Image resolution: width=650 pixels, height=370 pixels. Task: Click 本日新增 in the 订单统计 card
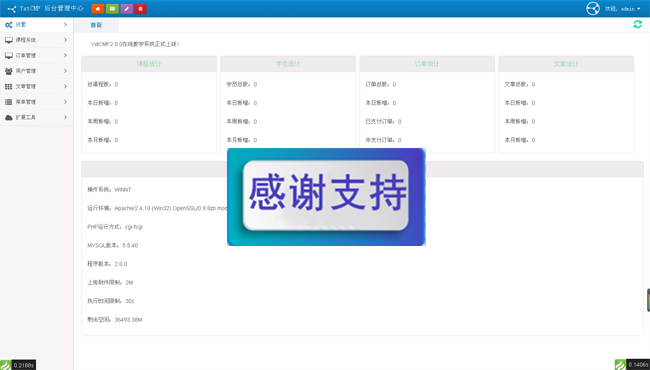point(381,103)
